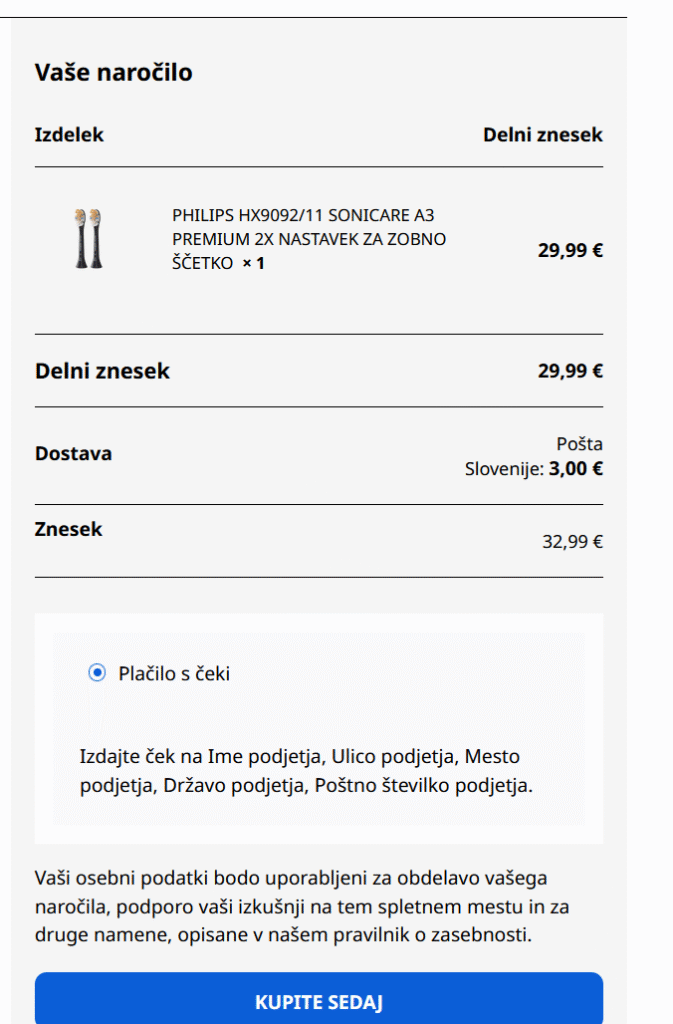This screenshot has height=1024, width=673.
Task: Click the bold Delni znesek subtotal label
Action: (x=102, y=371)
